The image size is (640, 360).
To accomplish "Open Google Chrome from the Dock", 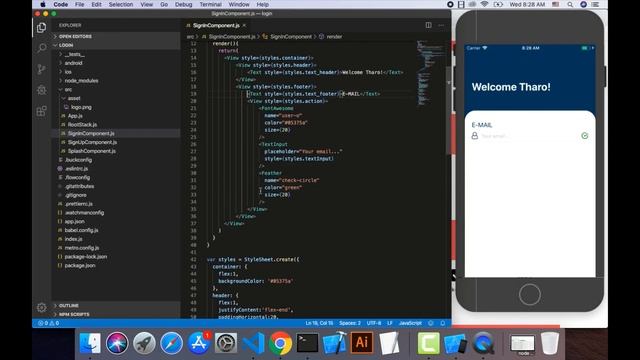I will tap(280, 343).
